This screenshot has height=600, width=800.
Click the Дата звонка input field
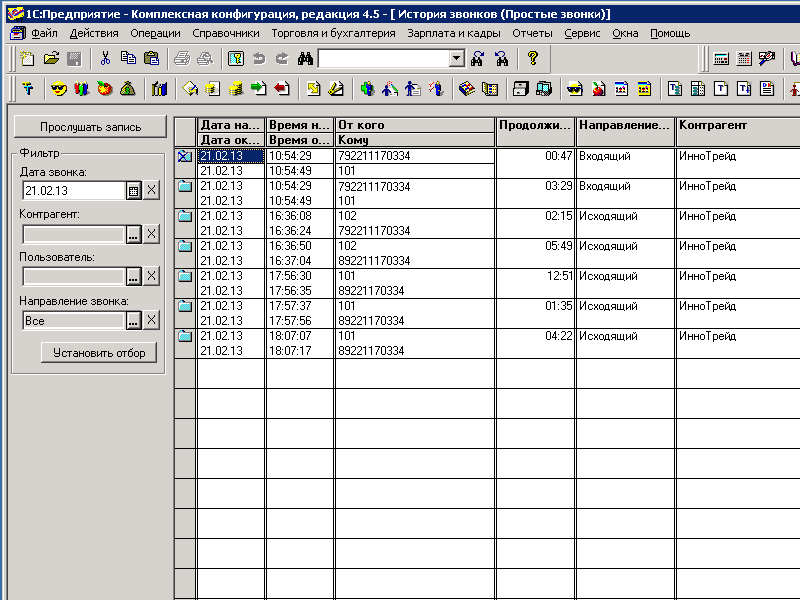tap(74, 191)
